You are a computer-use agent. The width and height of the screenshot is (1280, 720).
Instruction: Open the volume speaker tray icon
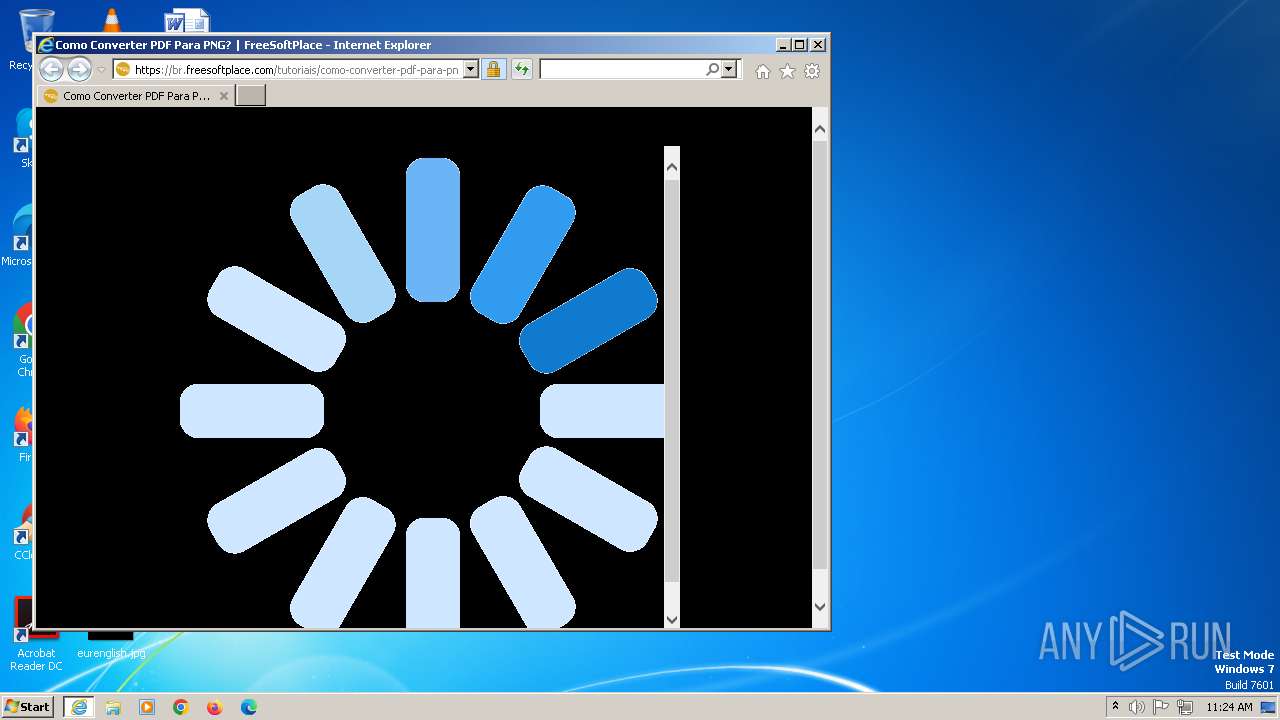pyautogui.click(x=1137, y=707)
